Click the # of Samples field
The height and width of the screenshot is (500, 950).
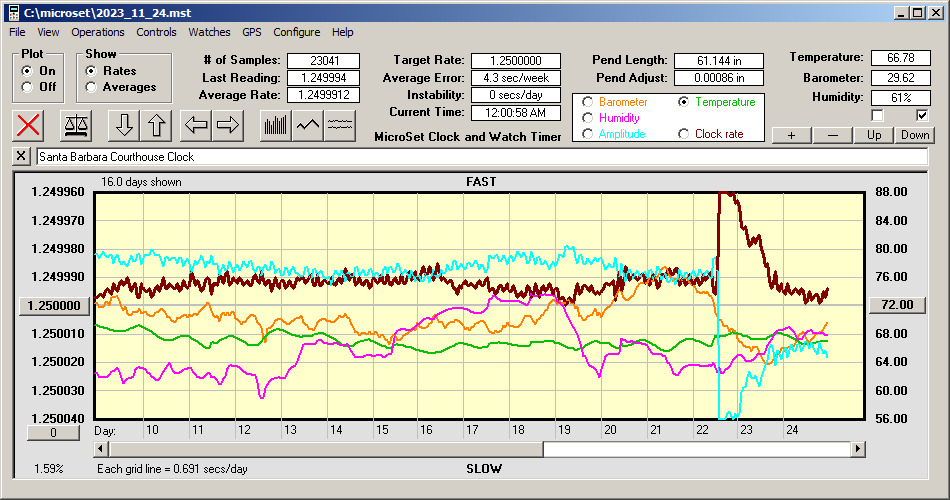(324, 61)
